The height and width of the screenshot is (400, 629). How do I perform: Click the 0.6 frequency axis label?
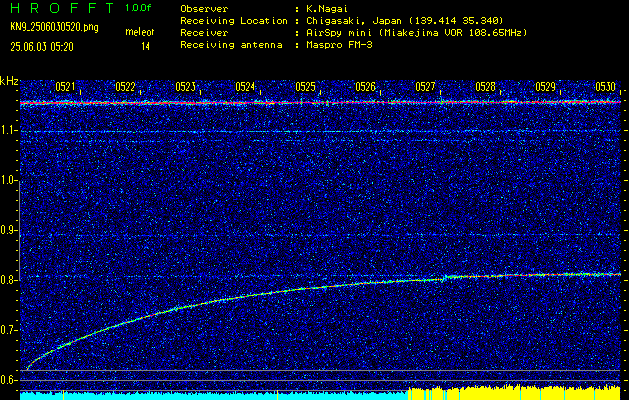pos(9,380)
